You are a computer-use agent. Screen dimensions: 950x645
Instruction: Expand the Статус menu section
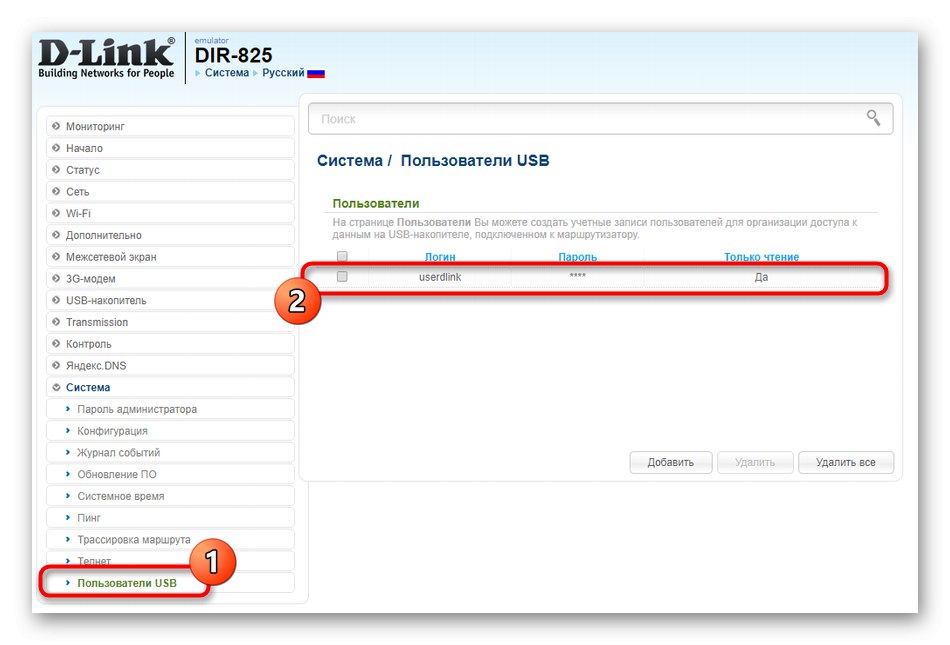(170, 170)
